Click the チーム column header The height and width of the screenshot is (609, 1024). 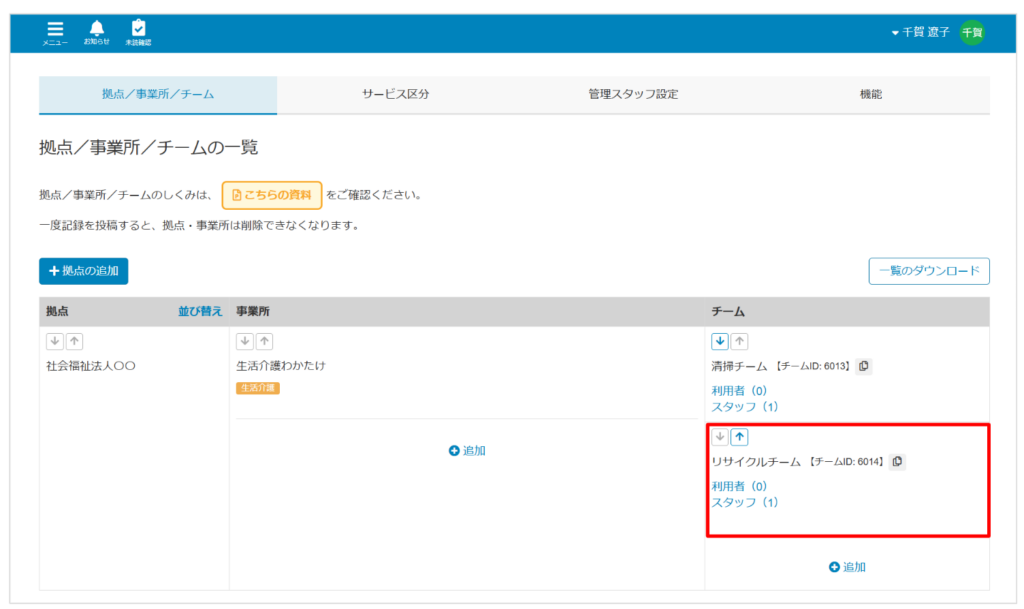(x=728, y=311)
